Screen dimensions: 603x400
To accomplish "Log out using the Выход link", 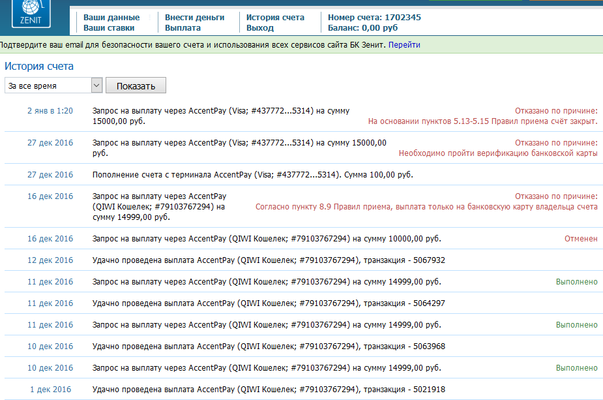I will (x=261, y=29).
